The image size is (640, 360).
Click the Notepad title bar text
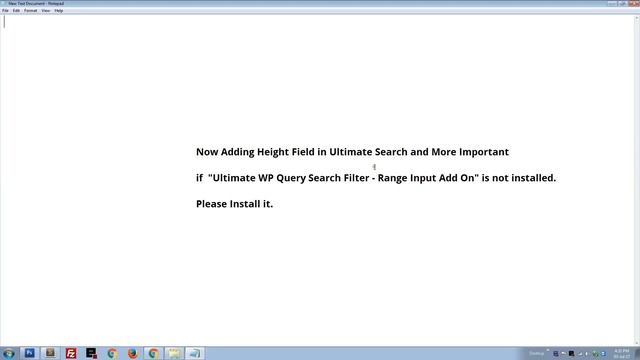36,4
